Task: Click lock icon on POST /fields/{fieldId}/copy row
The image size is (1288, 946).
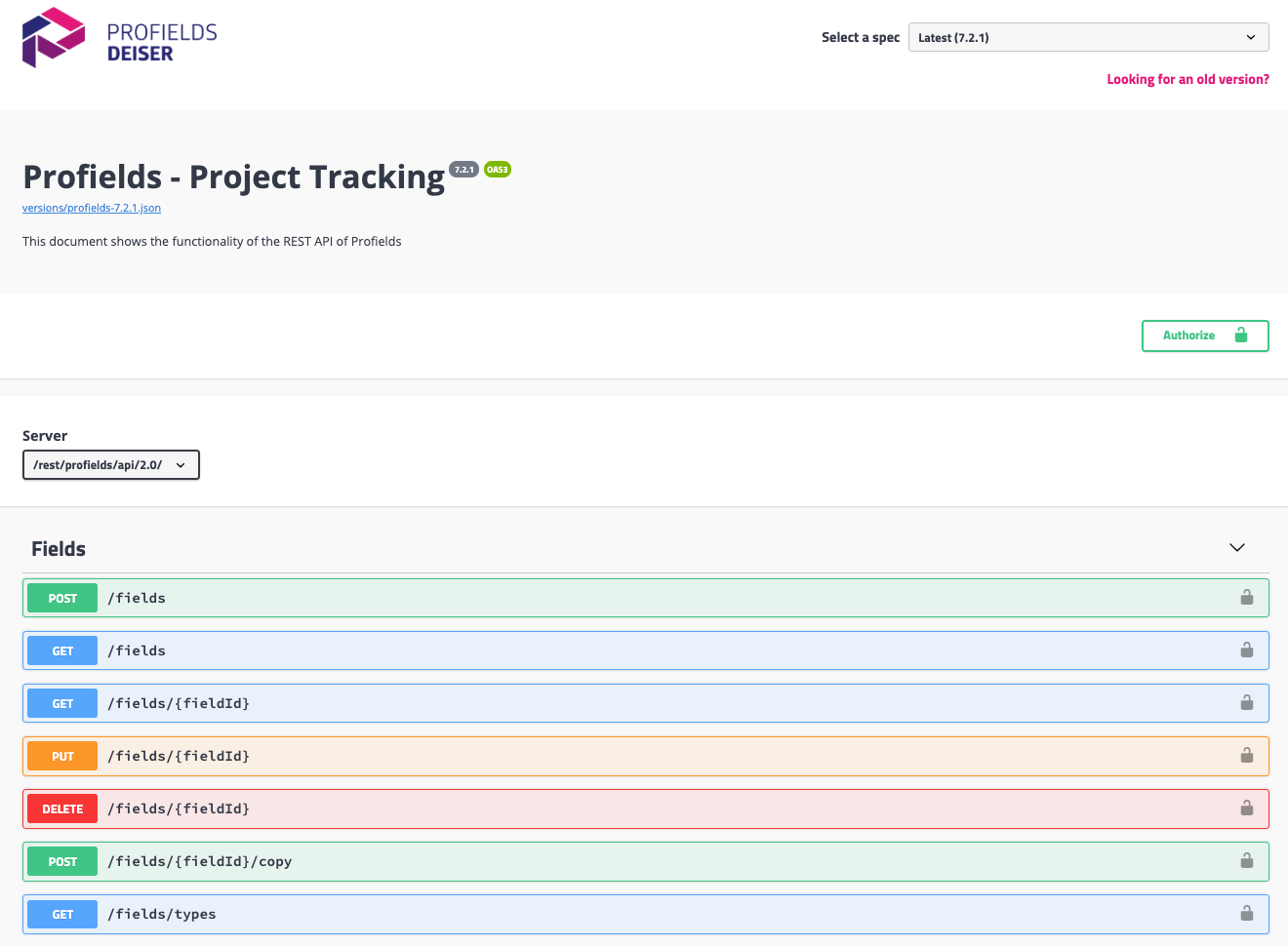Action: click(1247, 860)
